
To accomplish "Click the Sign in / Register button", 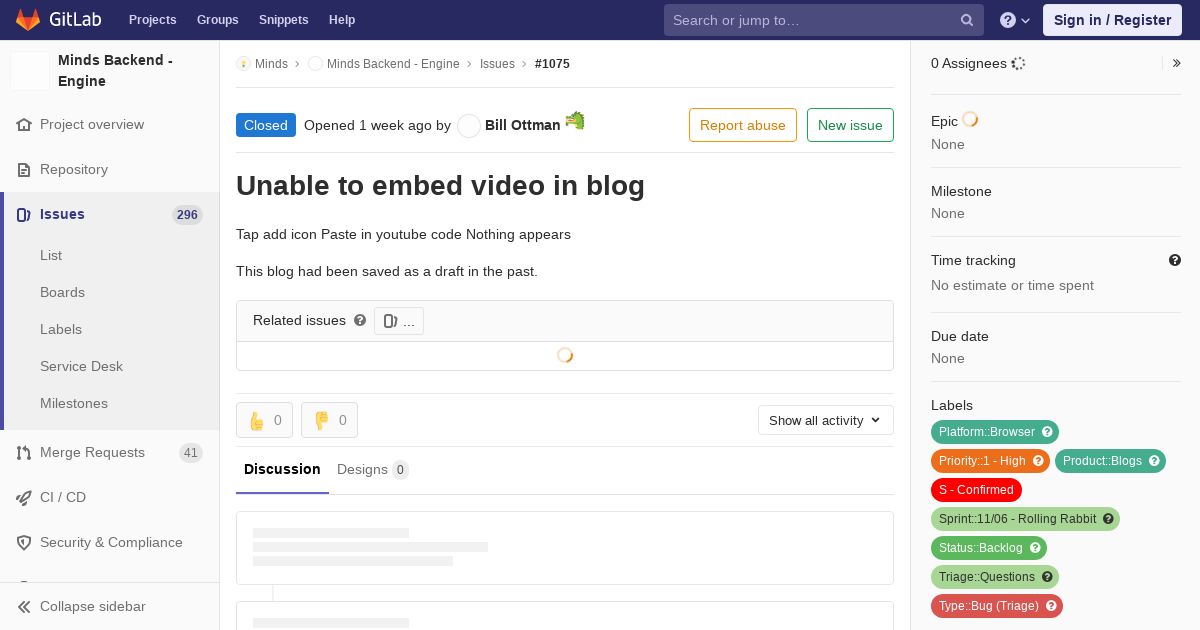I will (x=1112, y=20).
